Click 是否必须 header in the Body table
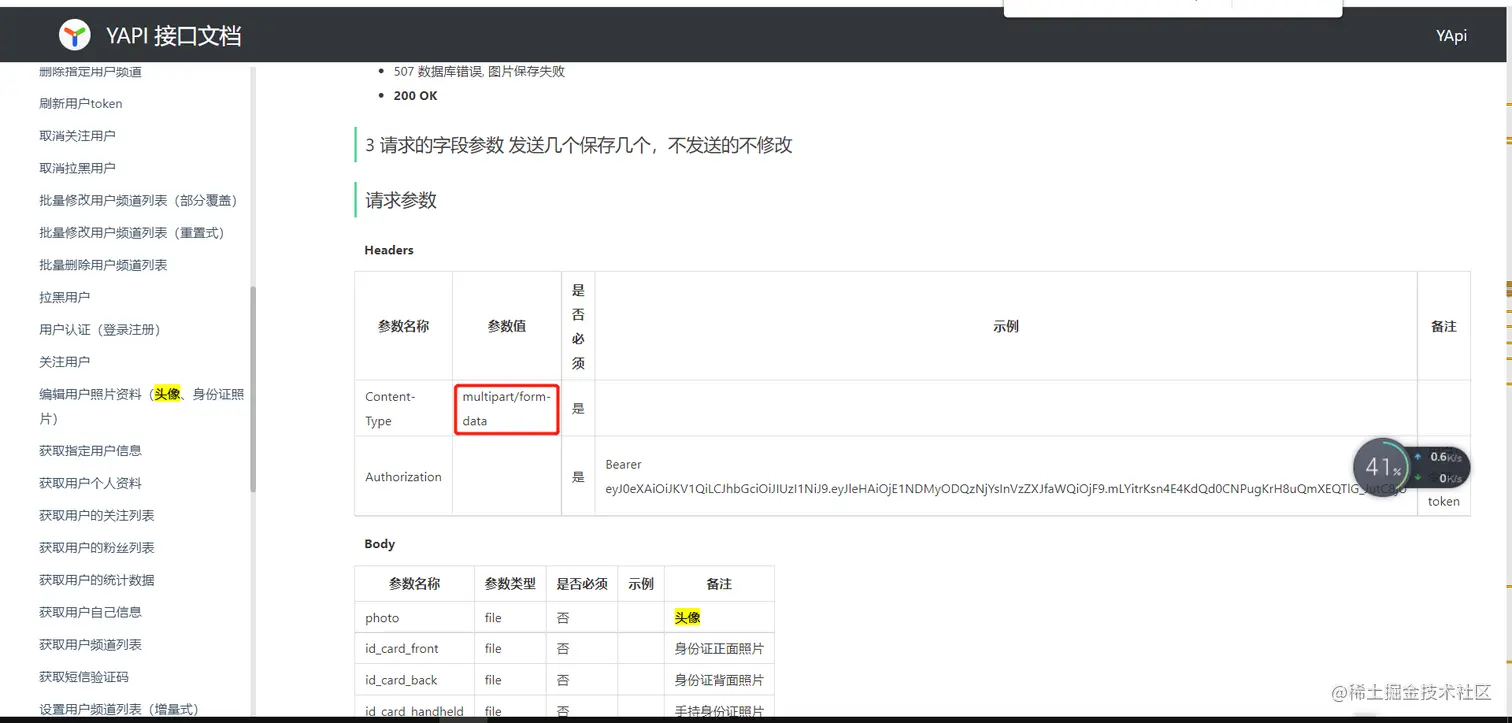This screenshot has width=1512, height=723. click(x=582, y=583)
